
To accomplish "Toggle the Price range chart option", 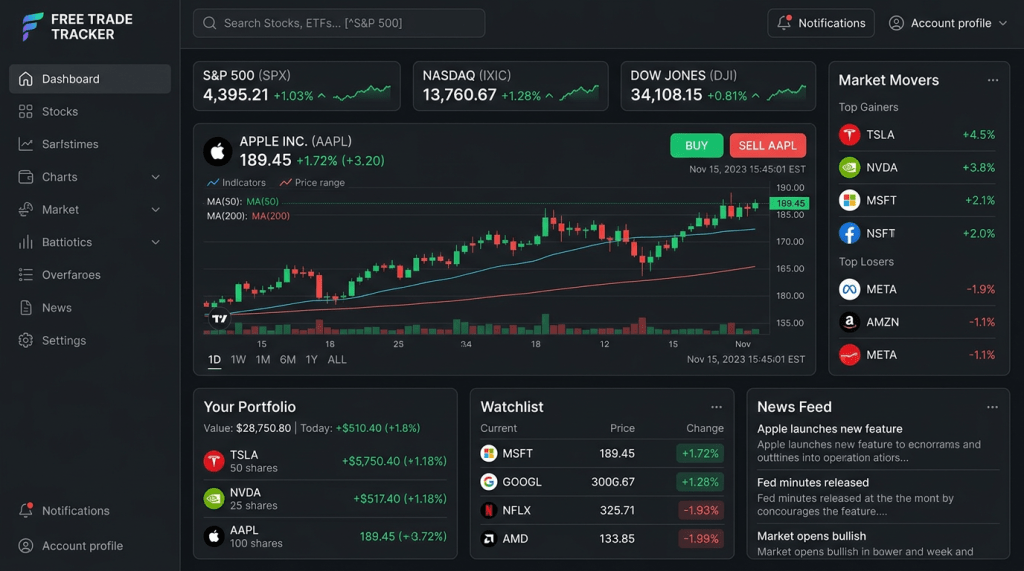I will [312, 183].
